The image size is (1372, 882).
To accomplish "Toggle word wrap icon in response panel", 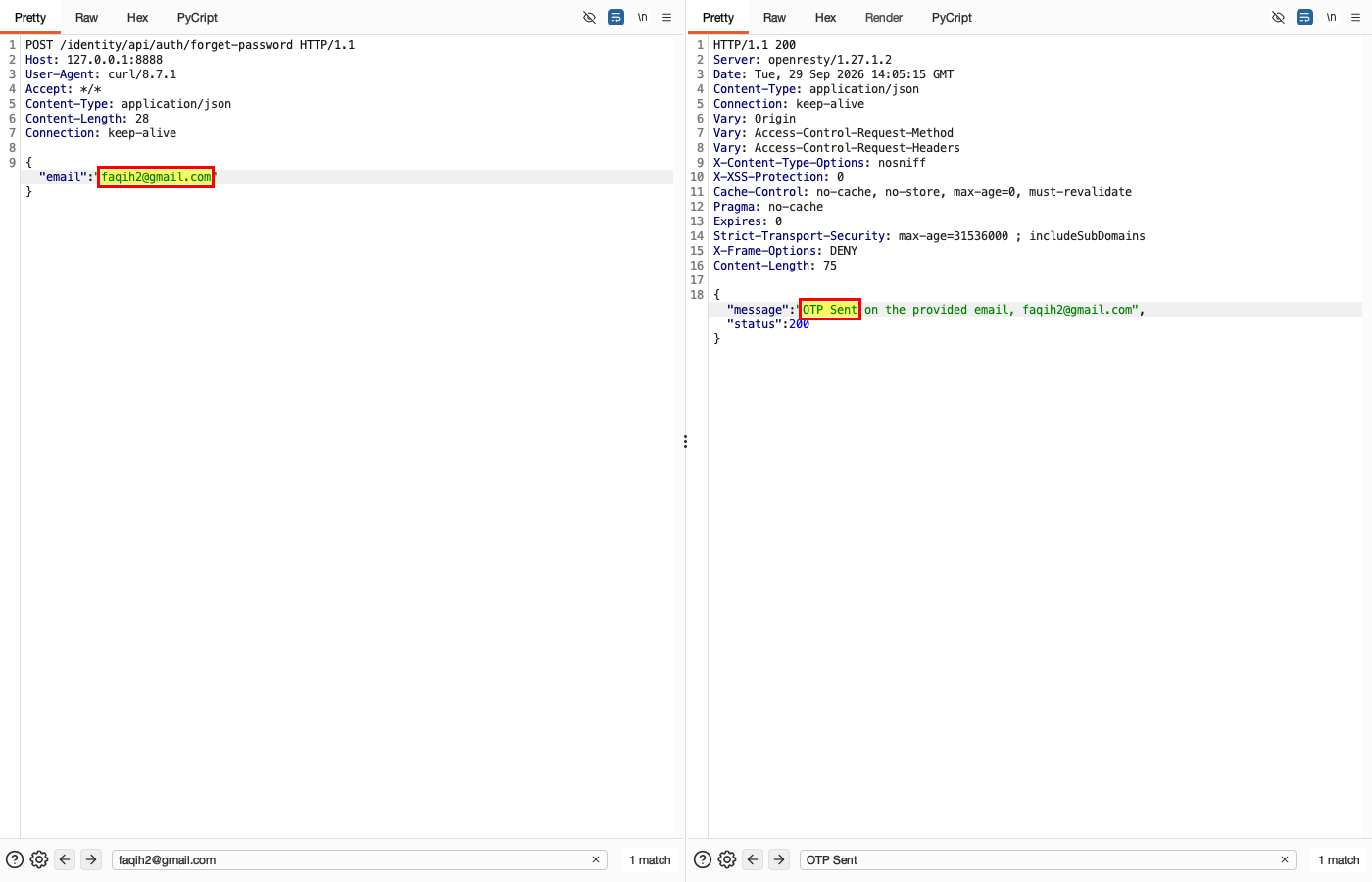I will (1304, 18).
